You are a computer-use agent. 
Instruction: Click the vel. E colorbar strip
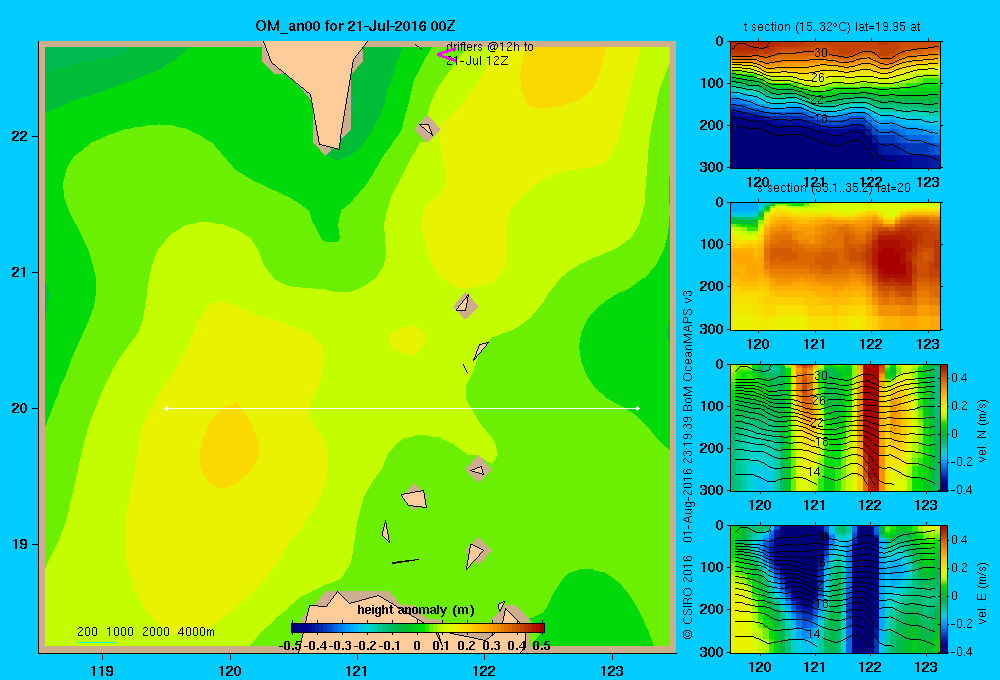(x=944, y=589)
